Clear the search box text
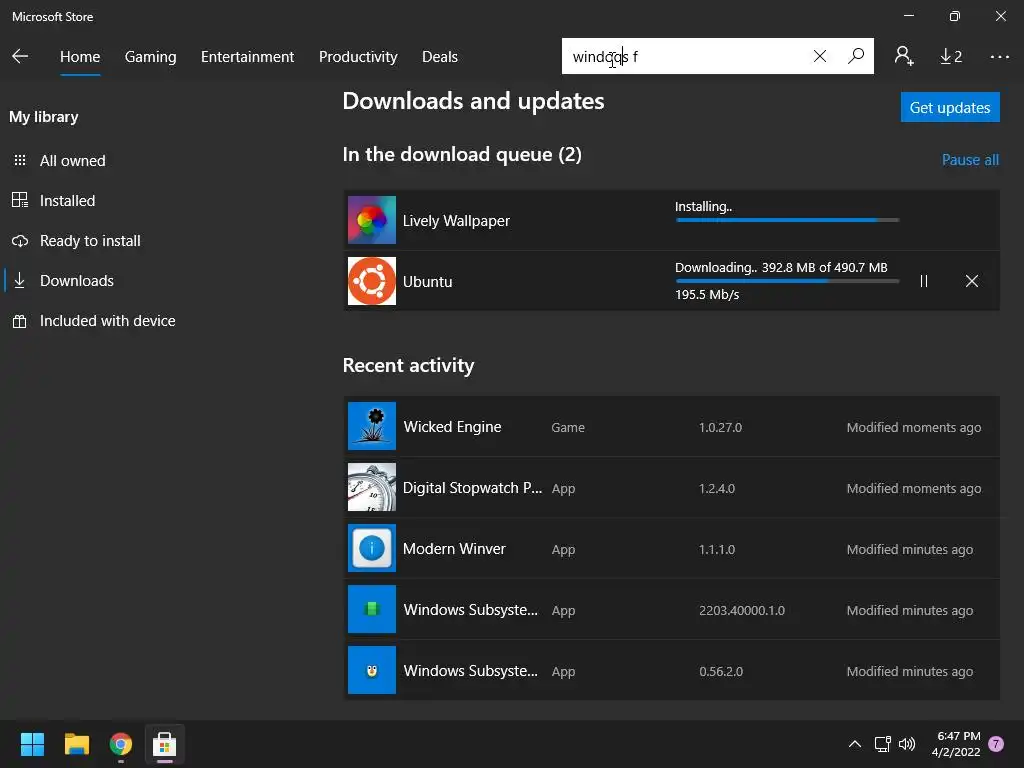 click(x=820, y=56)
